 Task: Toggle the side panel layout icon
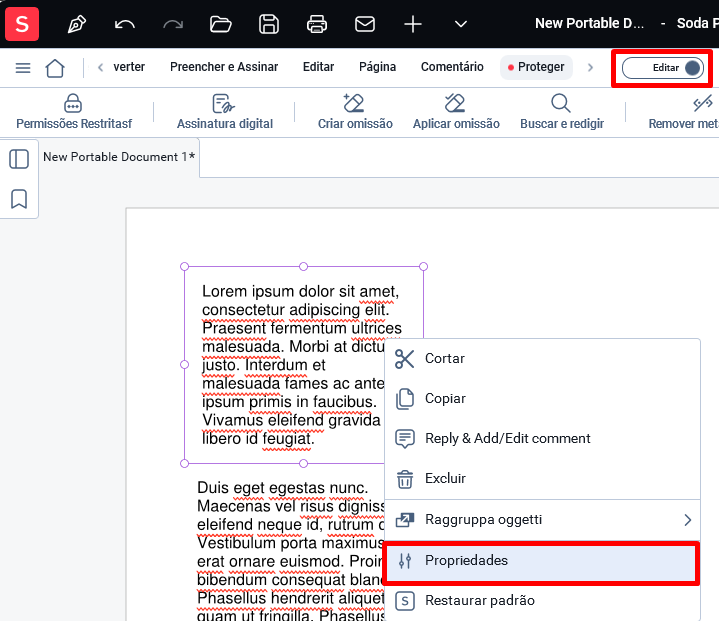point(19,159)
